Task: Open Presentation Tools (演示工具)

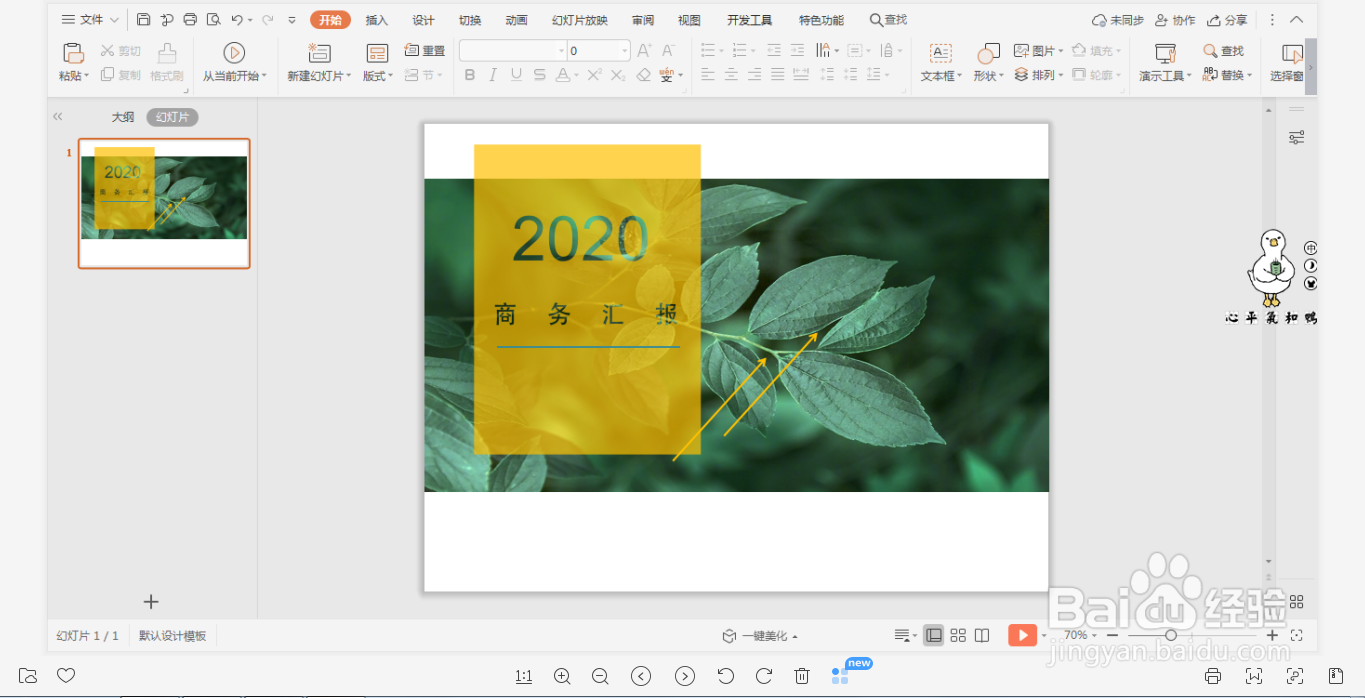Action: [1165, 62]
